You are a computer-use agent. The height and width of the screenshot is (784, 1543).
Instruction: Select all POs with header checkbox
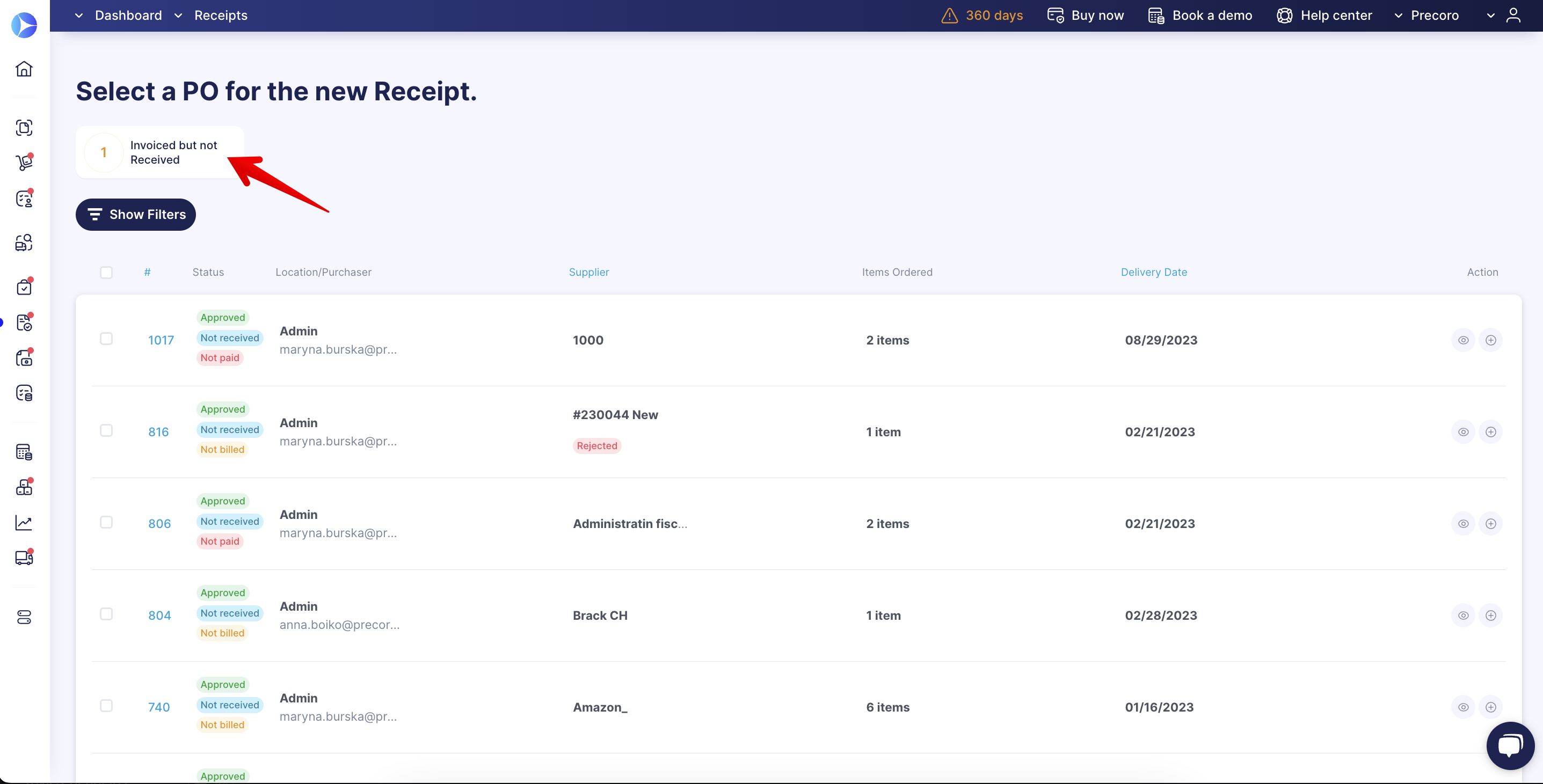(106, 272)
